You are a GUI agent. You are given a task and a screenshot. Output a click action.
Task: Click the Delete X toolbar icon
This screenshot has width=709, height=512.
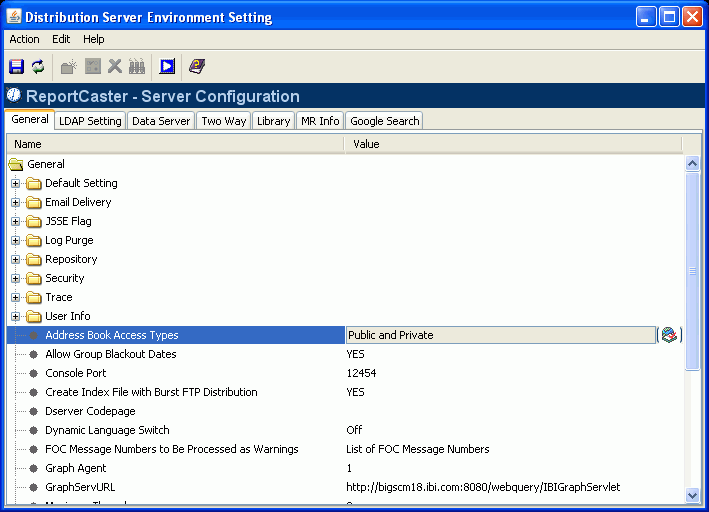click(x=115, y=66)
